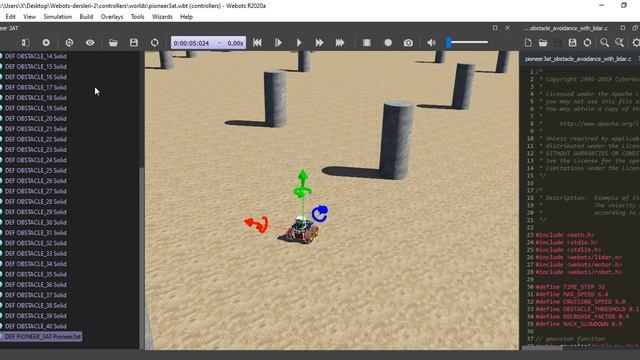Open the Overlays menu
This screenshot has height=360, width=640.
(x=112, y=17)
